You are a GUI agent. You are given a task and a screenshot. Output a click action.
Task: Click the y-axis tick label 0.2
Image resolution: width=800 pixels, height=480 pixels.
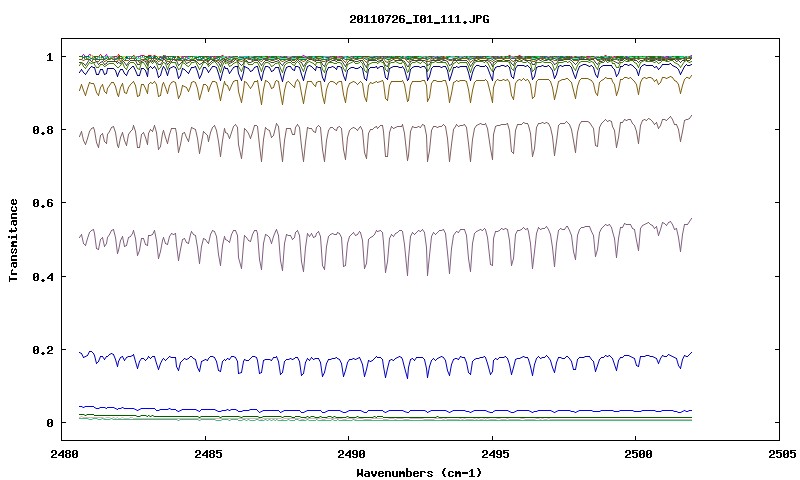43,350
